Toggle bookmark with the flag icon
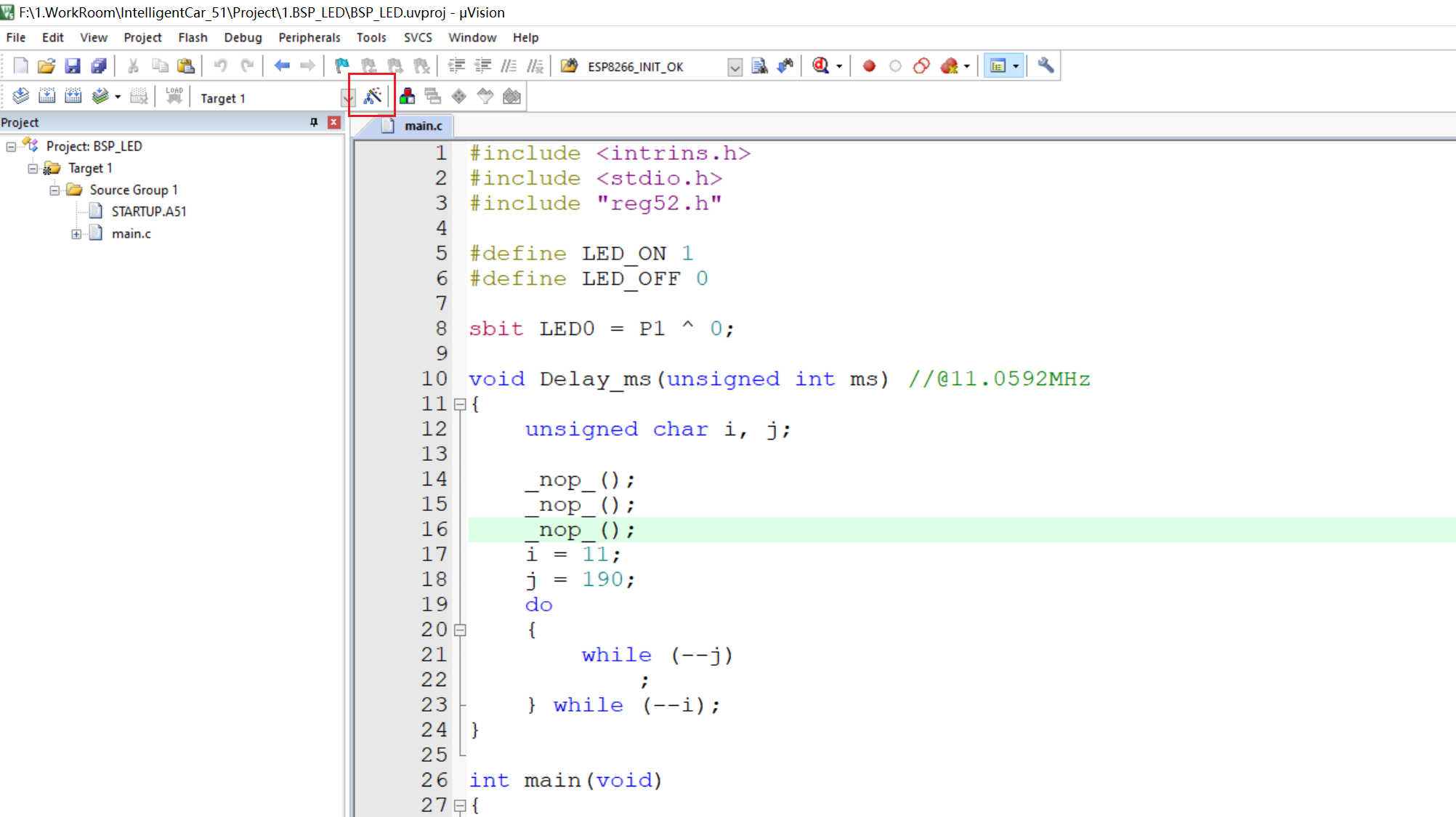 point(341,66)
